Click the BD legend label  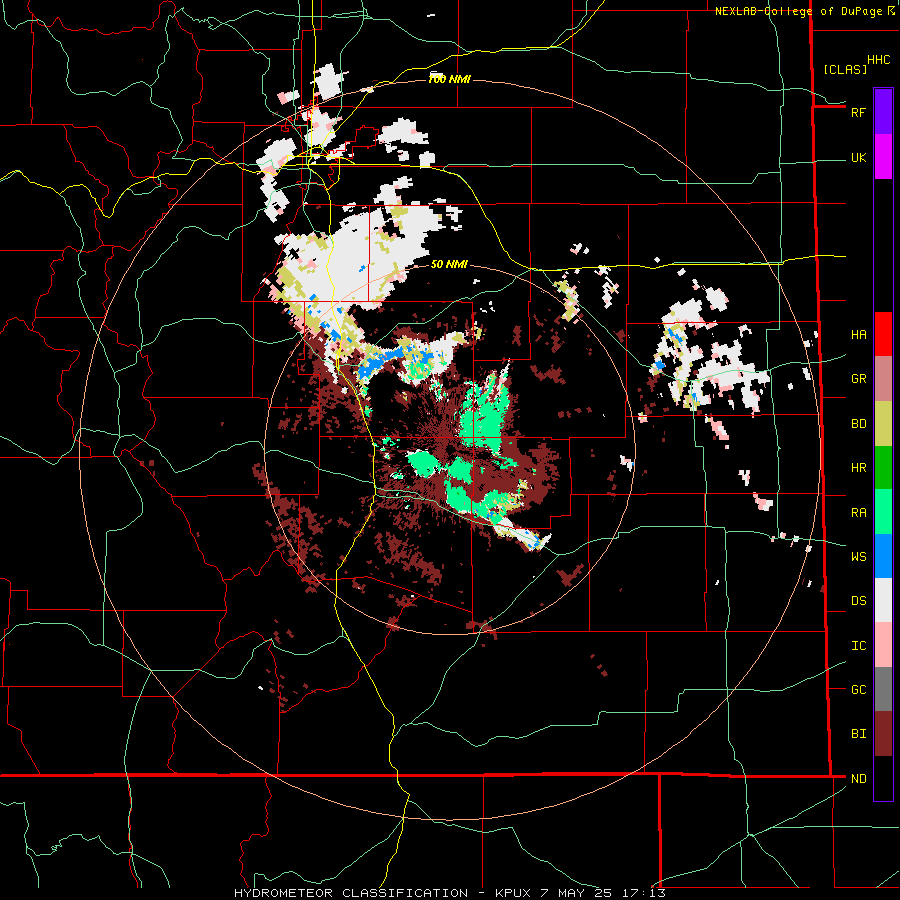pyautogui.click(x=858, y=424)
